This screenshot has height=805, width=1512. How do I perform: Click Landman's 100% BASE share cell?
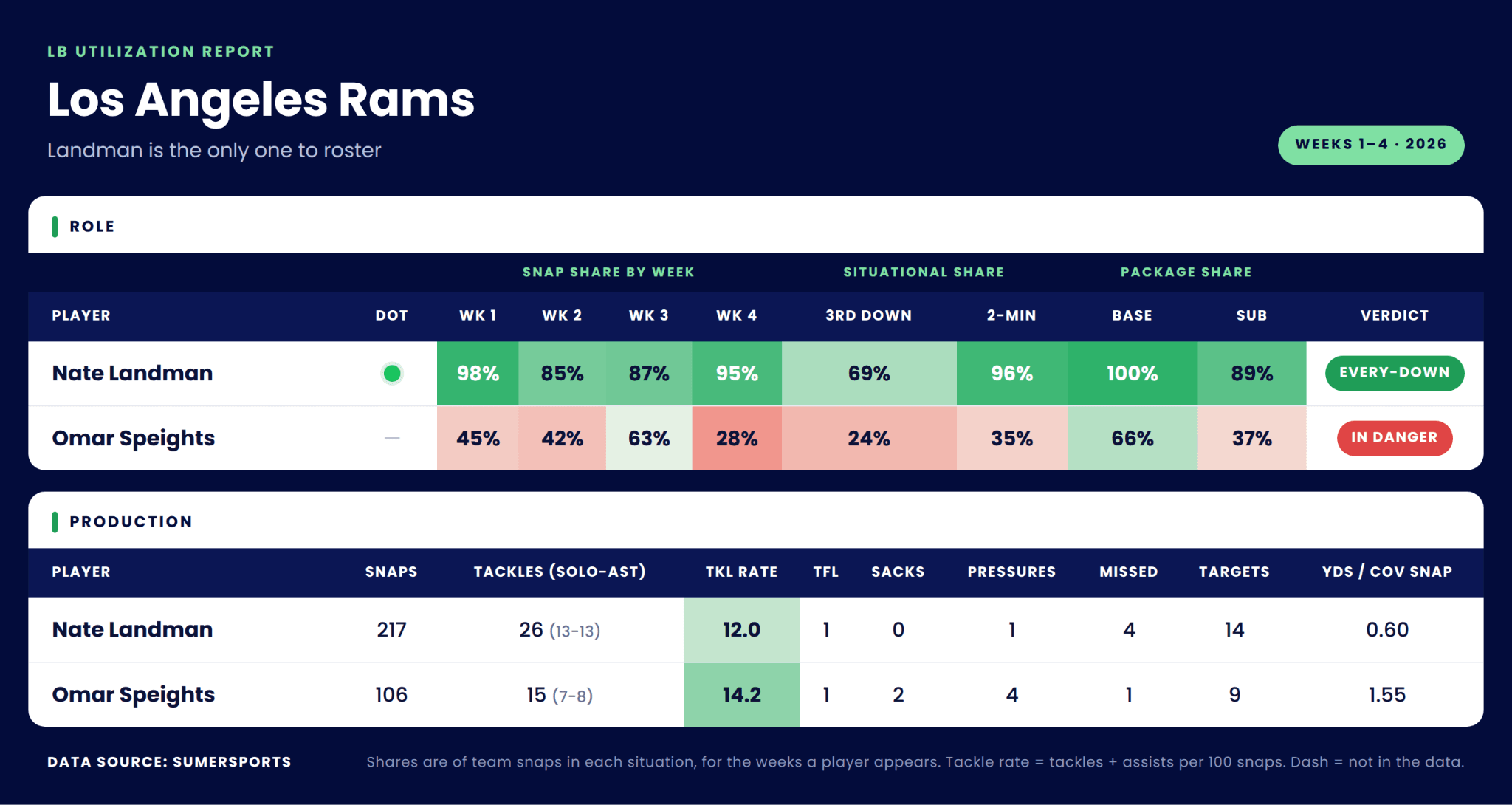coord(1133,374)
